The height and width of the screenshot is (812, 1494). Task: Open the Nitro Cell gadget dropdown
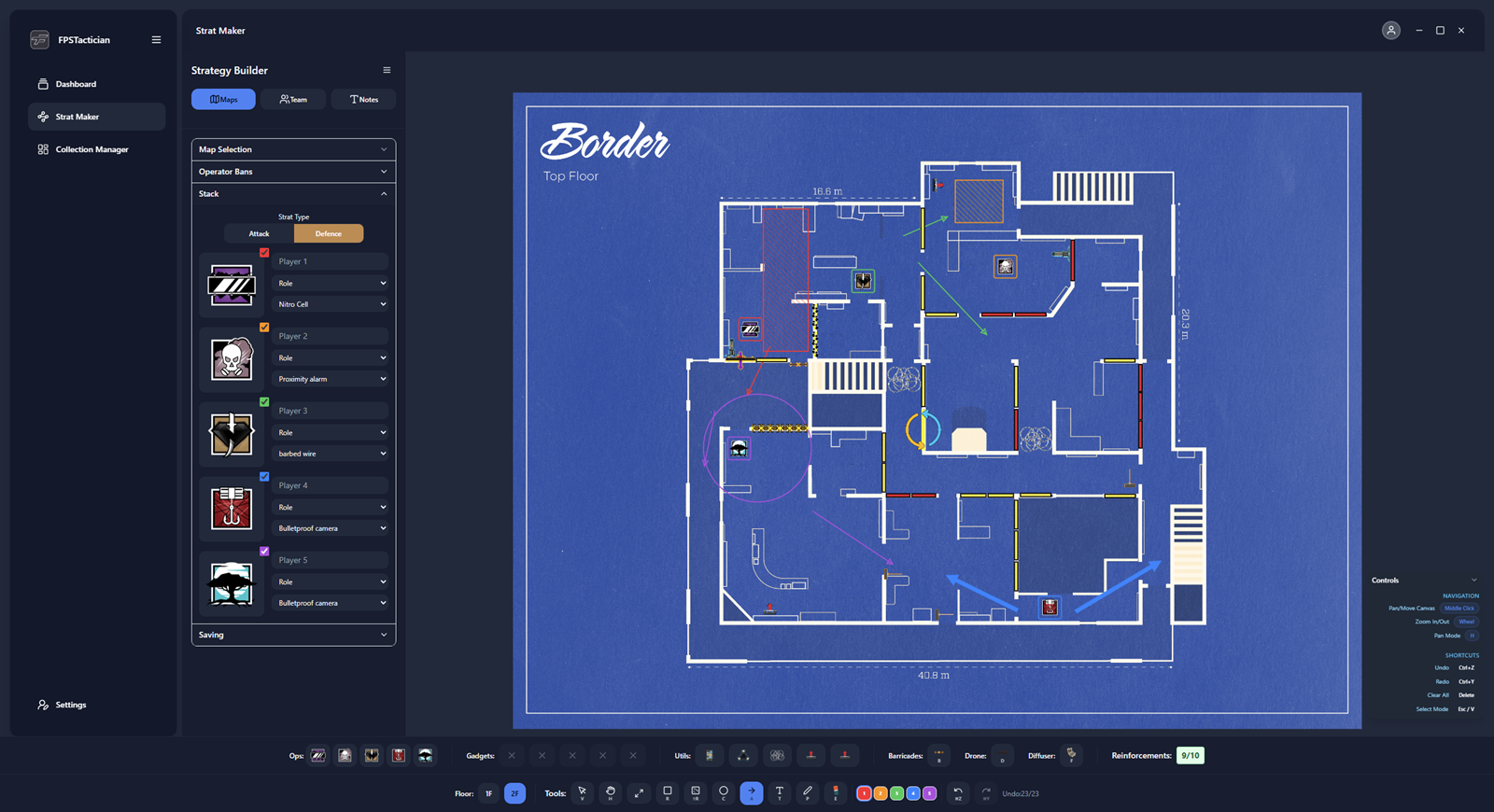331,304
